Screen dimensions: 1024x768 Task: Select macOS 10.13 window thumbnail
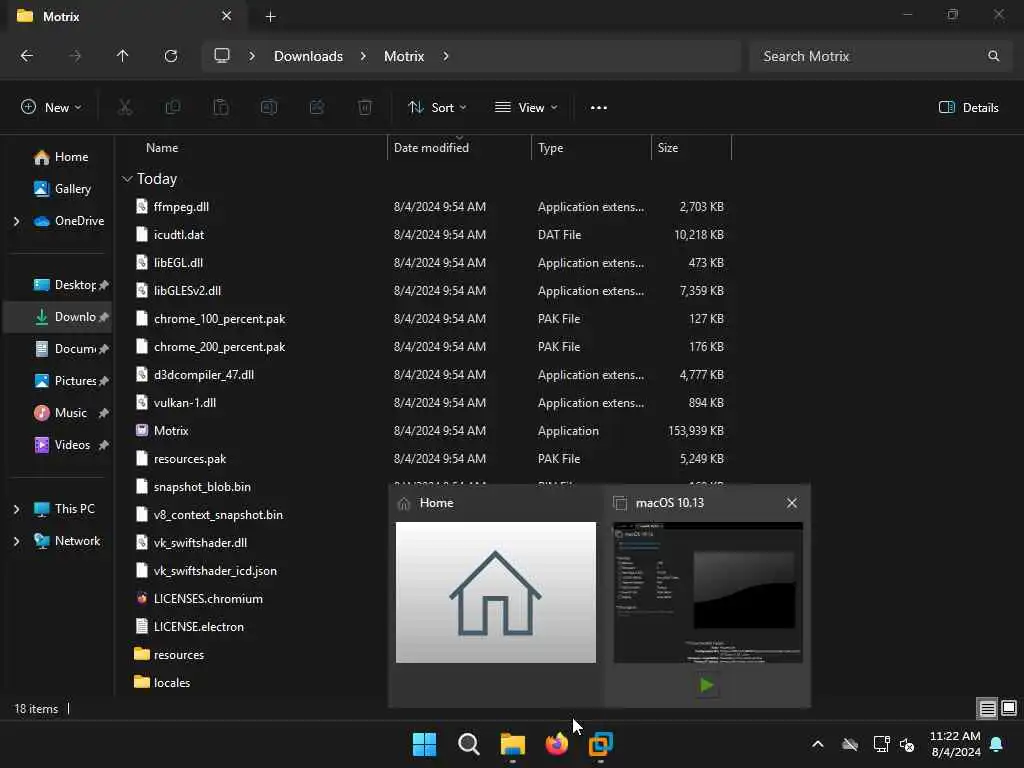click(x=708, y=592)
